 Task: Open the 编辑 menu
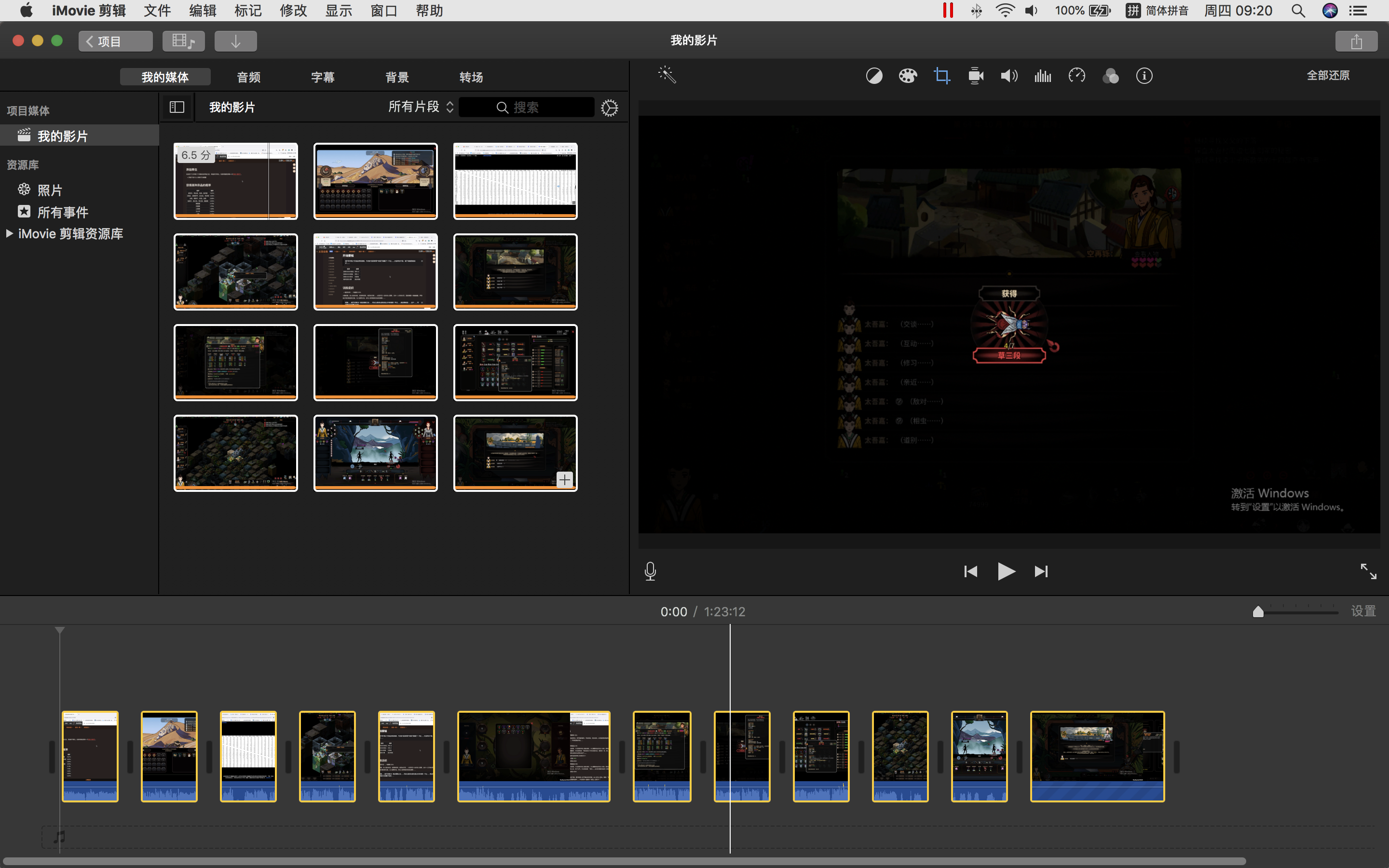pyautogui.click(x=203, y=11)
